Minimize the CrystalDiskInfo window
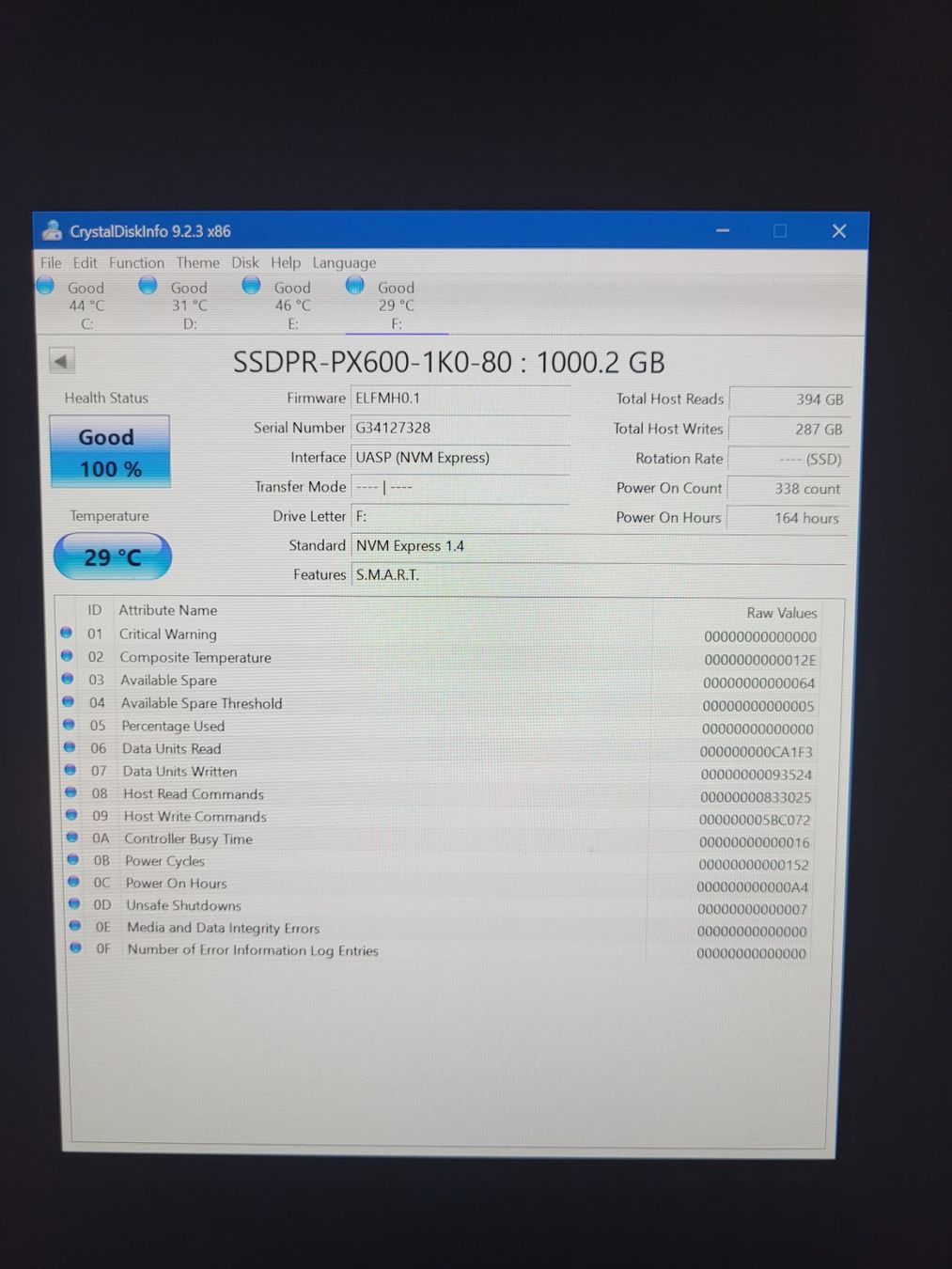 (723, 230)
